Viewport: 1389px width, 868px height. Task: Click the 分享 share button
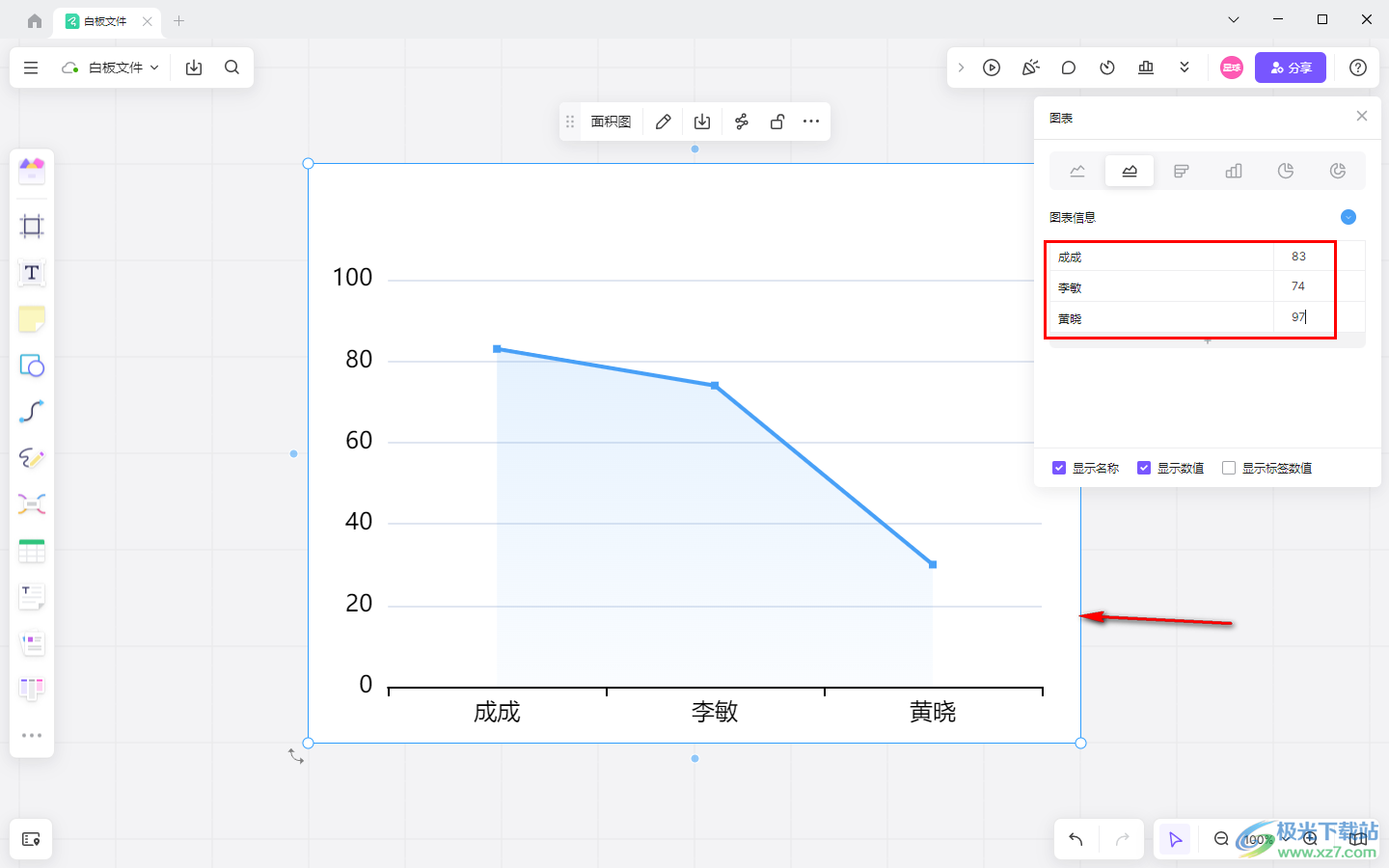coord(1291,68)
